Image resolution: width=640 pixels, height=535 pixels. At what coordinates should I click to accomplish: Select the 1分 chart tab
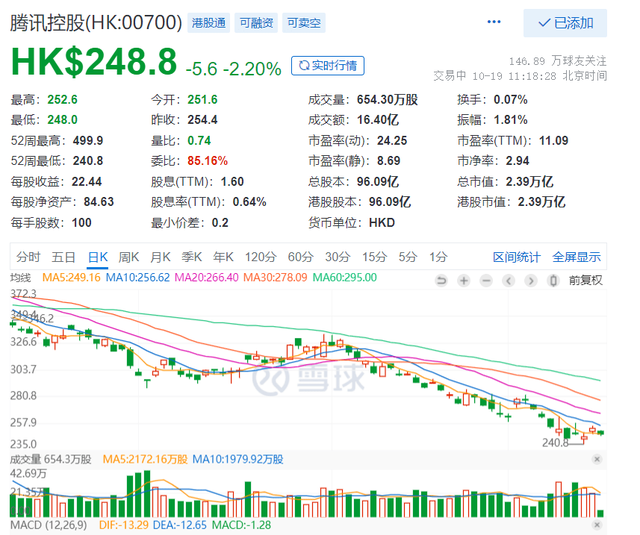[438, 257]
